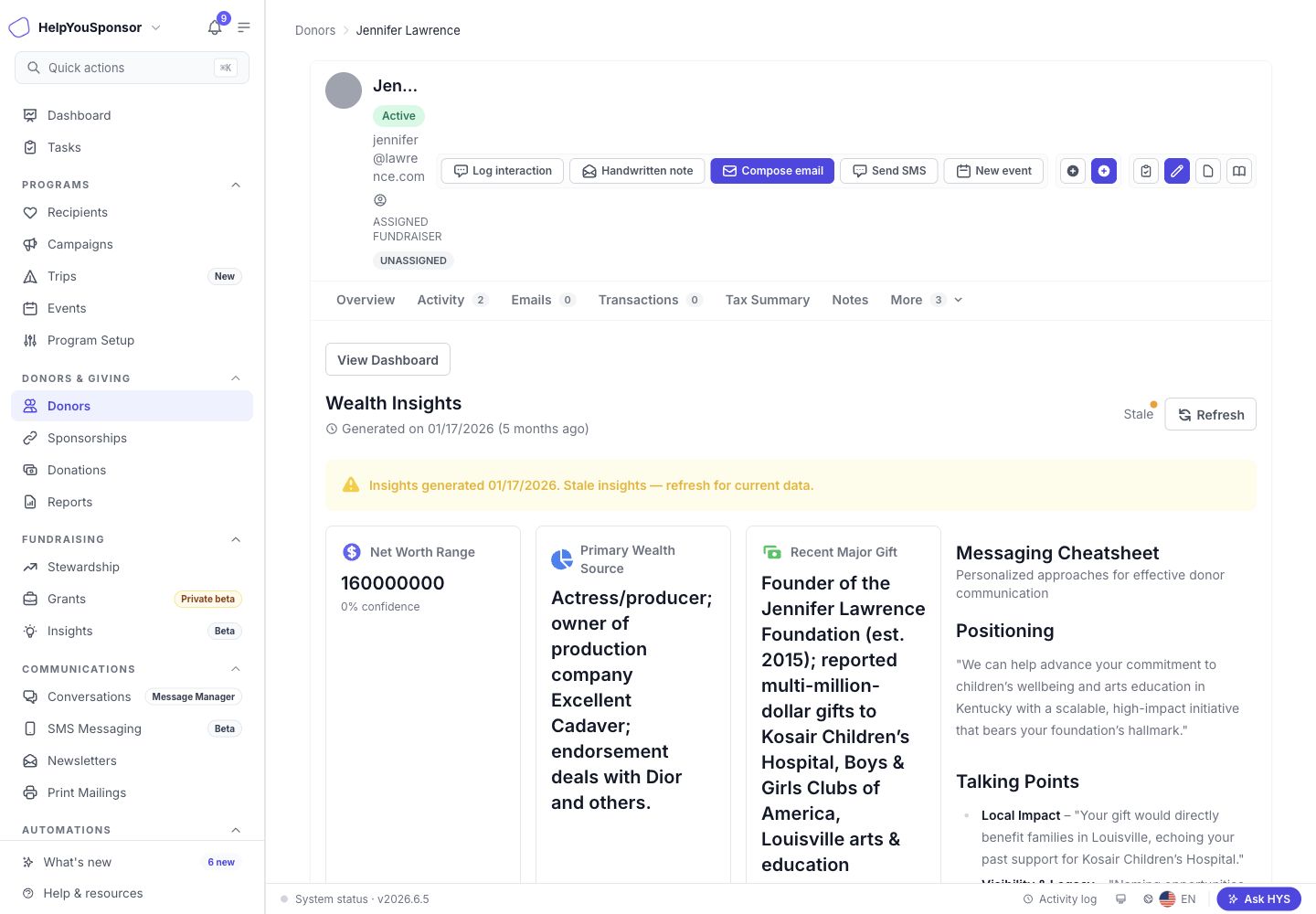Screen dimensions: 1316x914
Task: Click the dark plus circle icon button
Action: (1073, 171)
